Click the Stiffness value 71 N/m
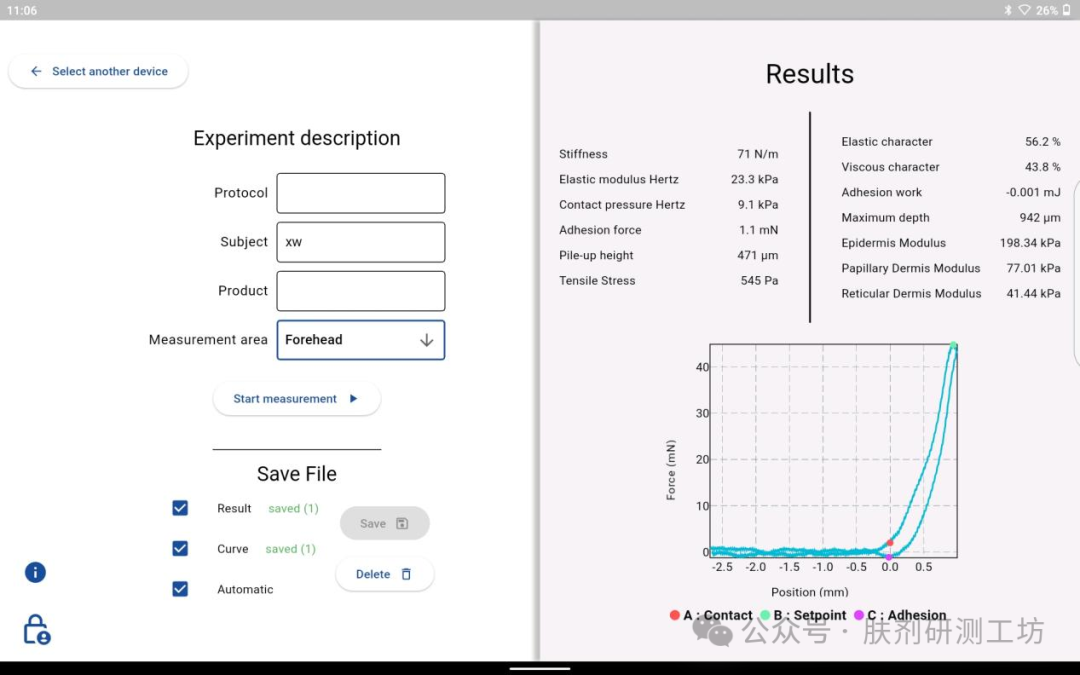The image size is (1080, 675). tap(758, 154)
